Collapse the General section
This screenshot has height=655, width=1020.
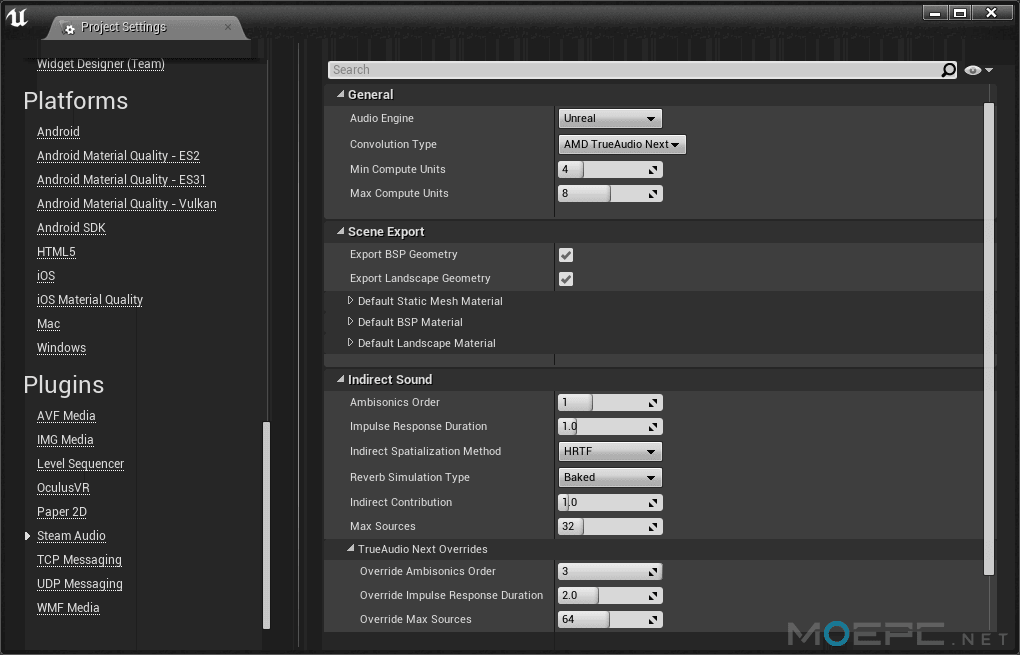(340, 94)
